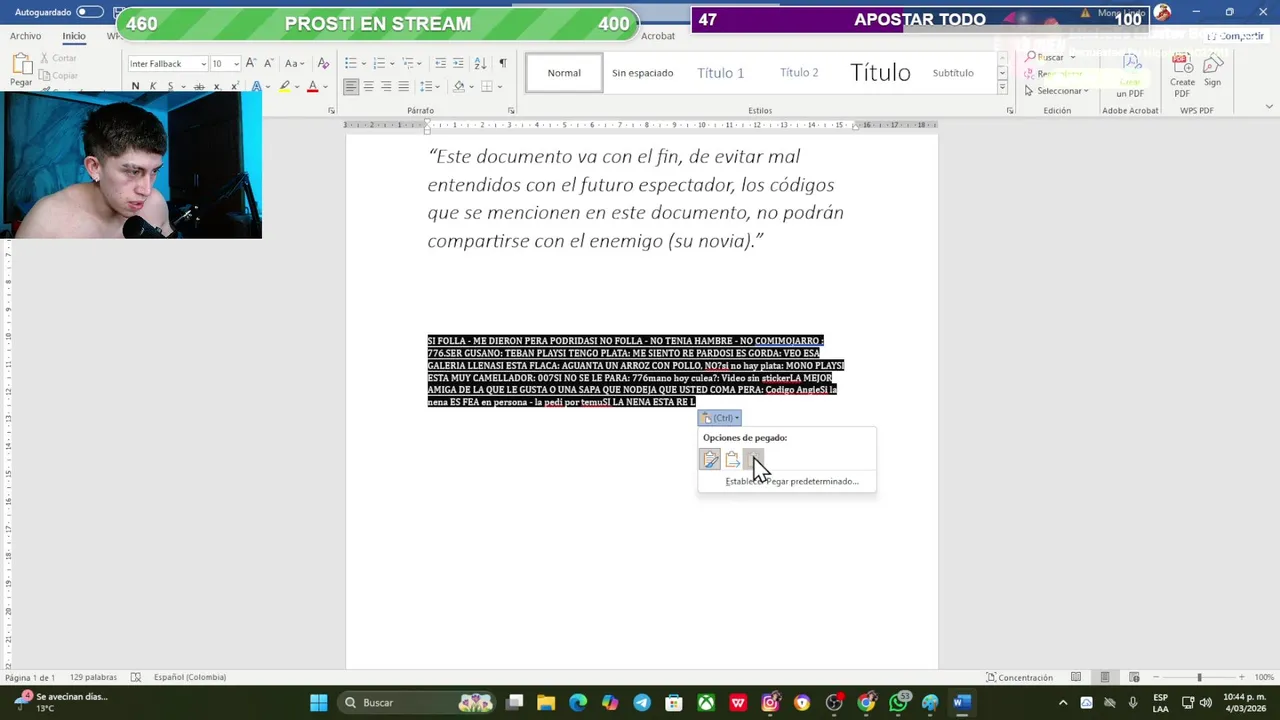Image resolution: width=1280 pixels, height=720 pixels.
Task: Decrease paragraph indent
Action: coord(440,63)
